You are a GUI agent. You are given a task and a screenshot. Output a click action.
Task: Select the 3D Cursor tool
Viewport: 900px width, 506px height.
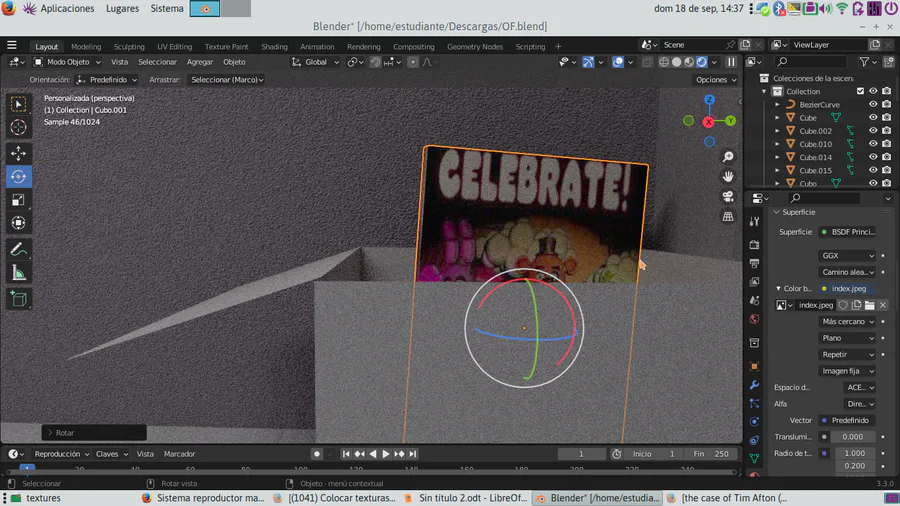(x=18, y=127)
